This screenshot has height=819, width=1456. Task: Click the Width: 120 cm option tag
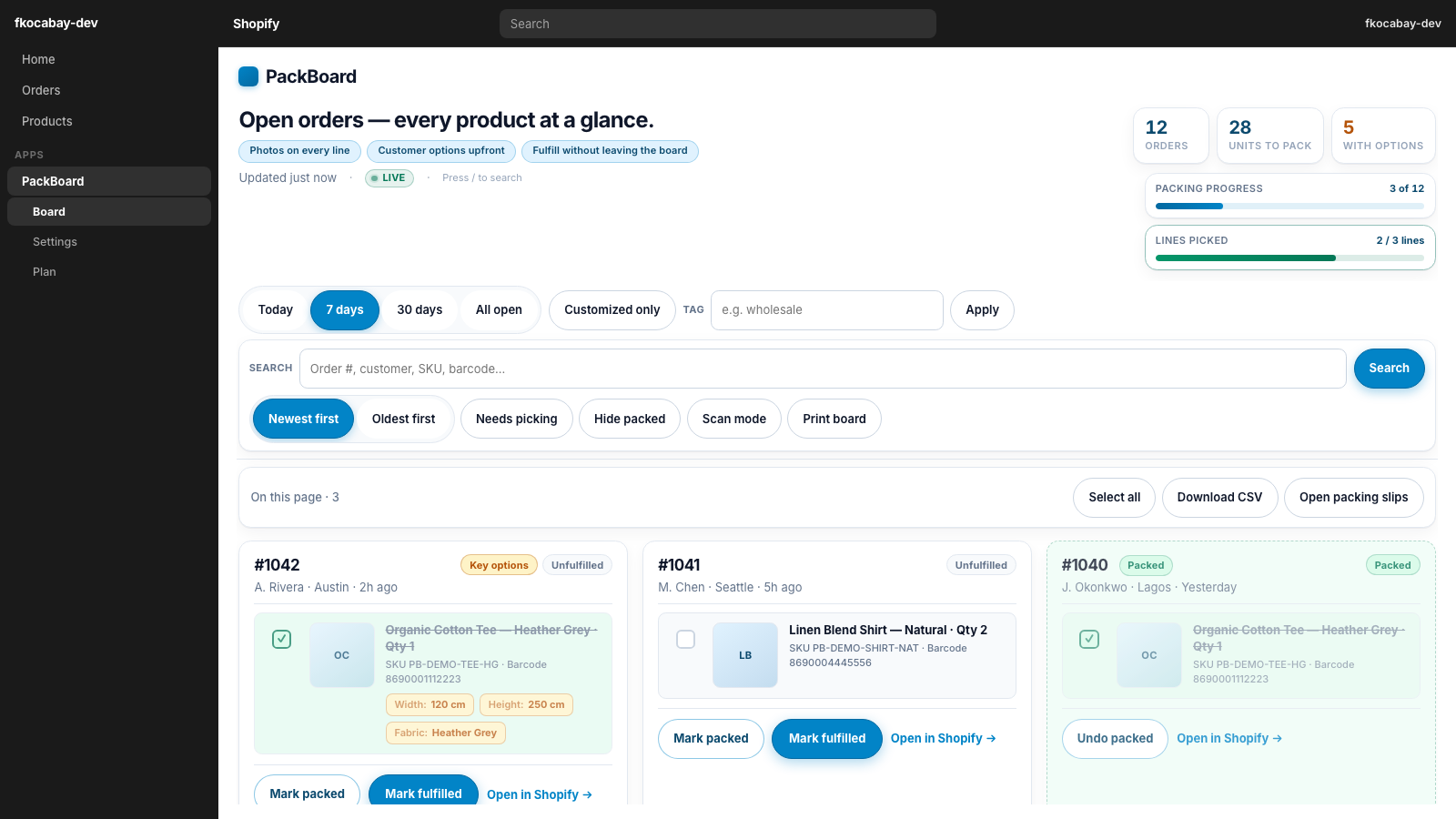pyautogui.click(x=430, y=704)
